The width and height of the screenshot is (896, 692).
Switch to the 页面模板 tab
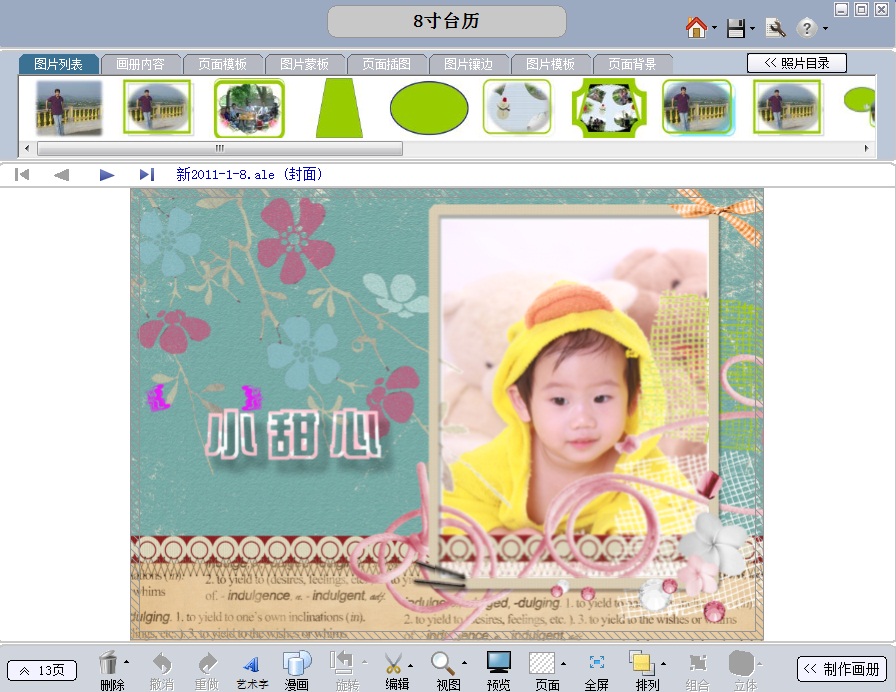[223, 64]
